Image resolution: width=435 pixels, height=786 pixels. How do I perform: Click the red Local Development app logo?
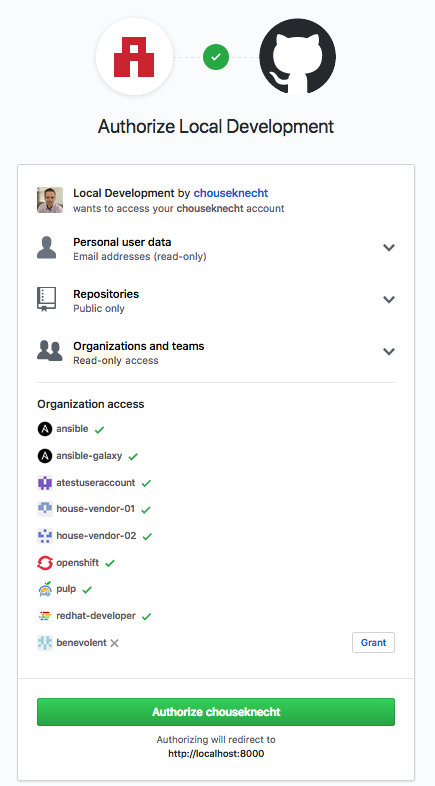tap(134, 57)
